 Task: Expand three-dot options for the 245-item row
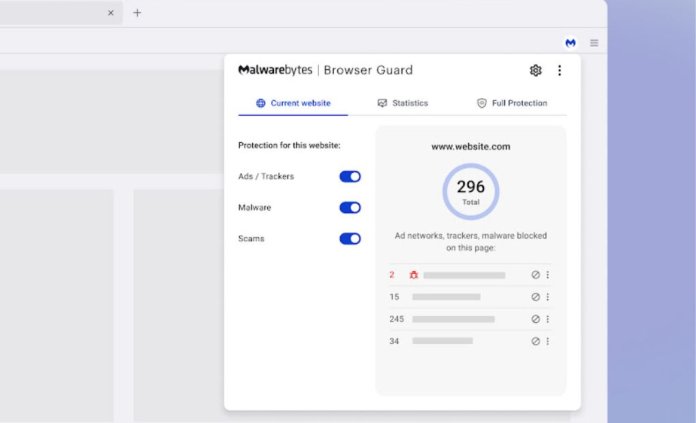click(x=548, y=319)
